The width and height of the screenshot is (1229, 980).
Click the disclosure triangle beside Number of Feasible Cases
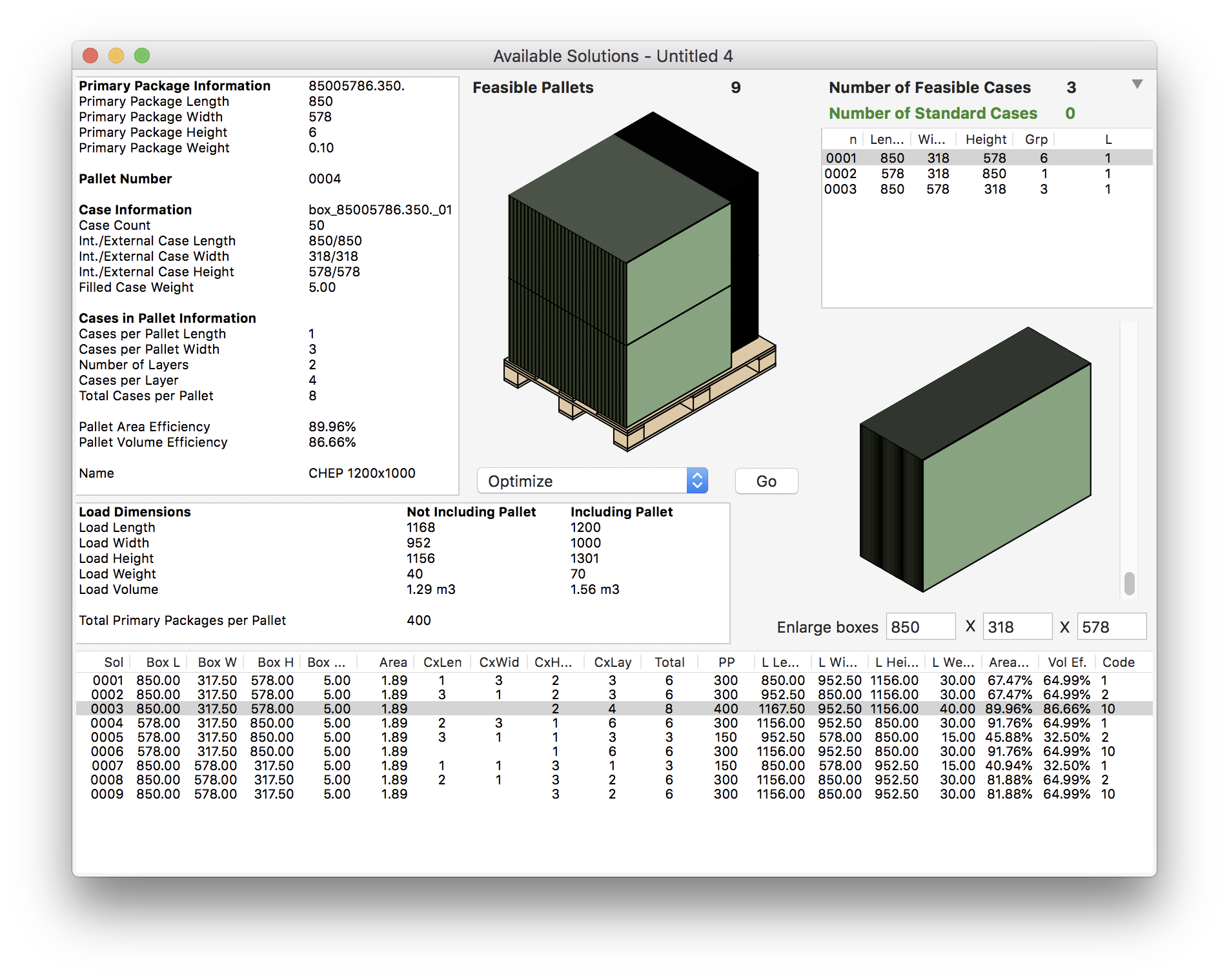click(1137, 85)
